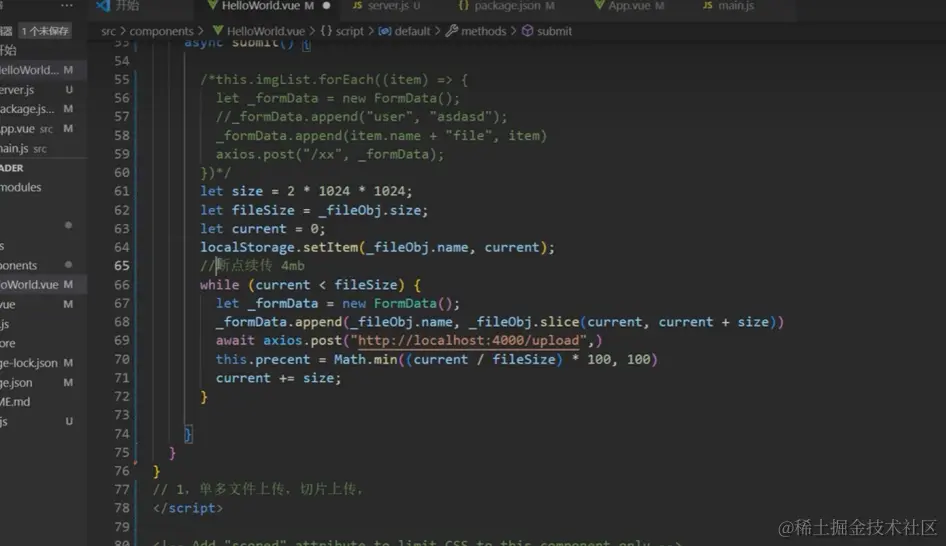Click the unsaved dot on HelloWorld.vue tab
Screen dimensions: 946x546
pos(326,5)
